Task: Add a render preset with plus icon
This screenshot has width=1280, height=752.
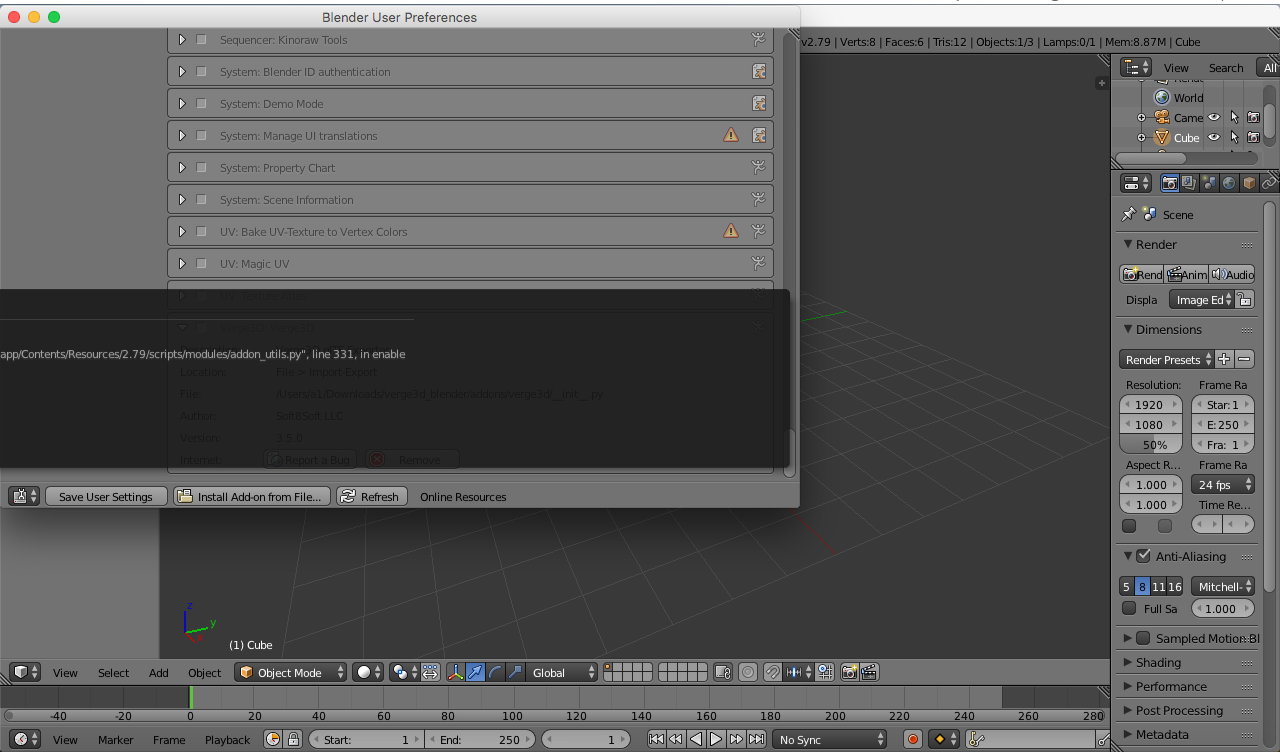Action: tap(1224, 359)
